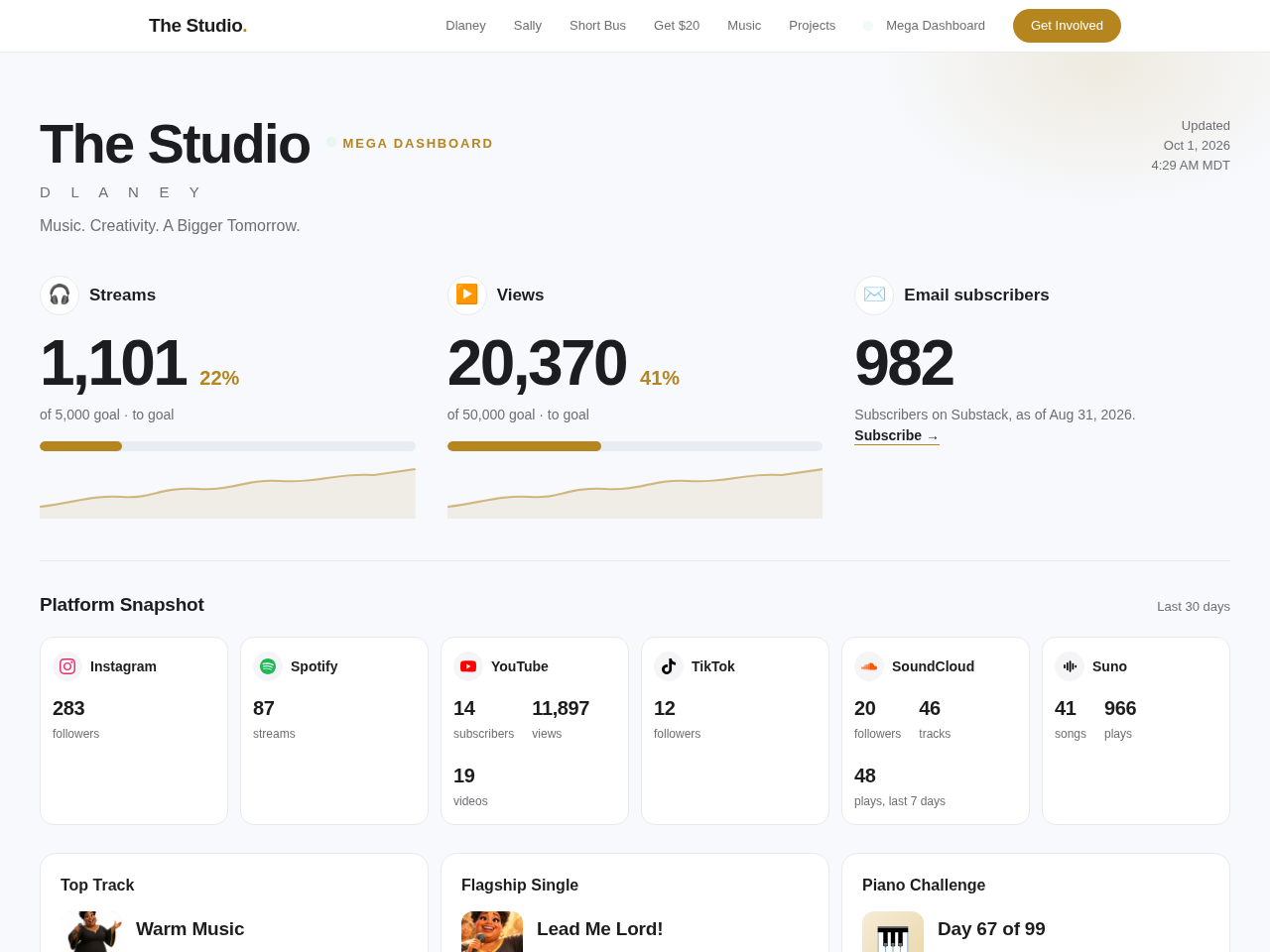Click the Lead Me Lord! single title
The image size is (1270, 952).
(x=599, y=929)
